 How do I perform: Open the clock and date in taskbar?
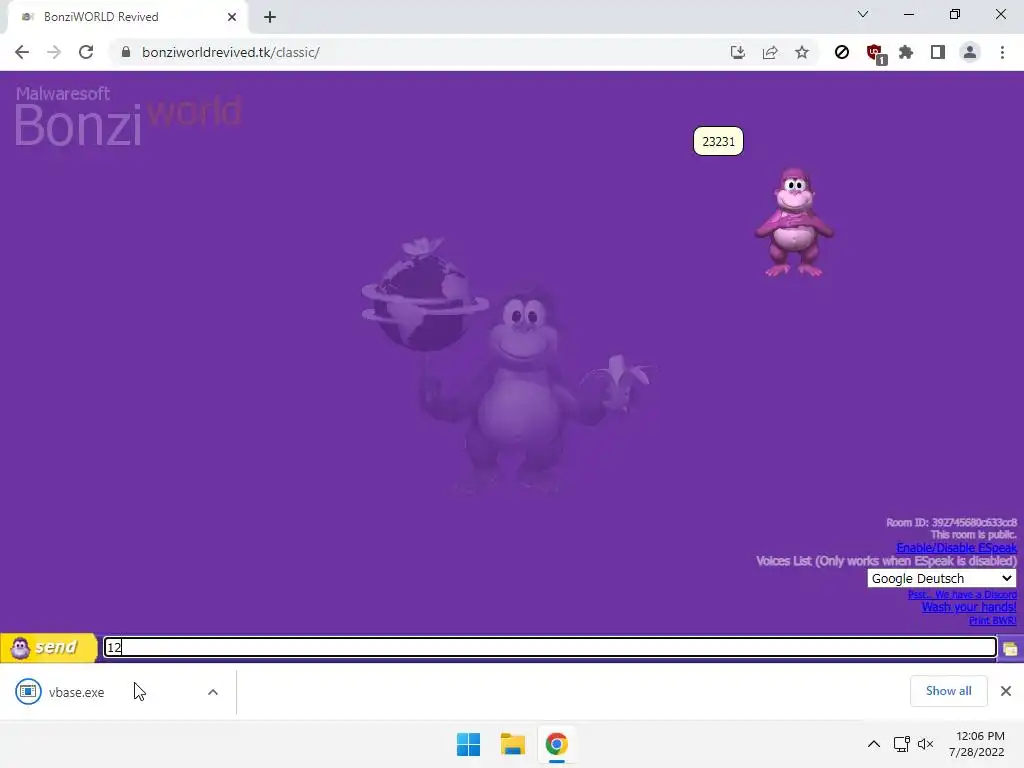(979, 744)
